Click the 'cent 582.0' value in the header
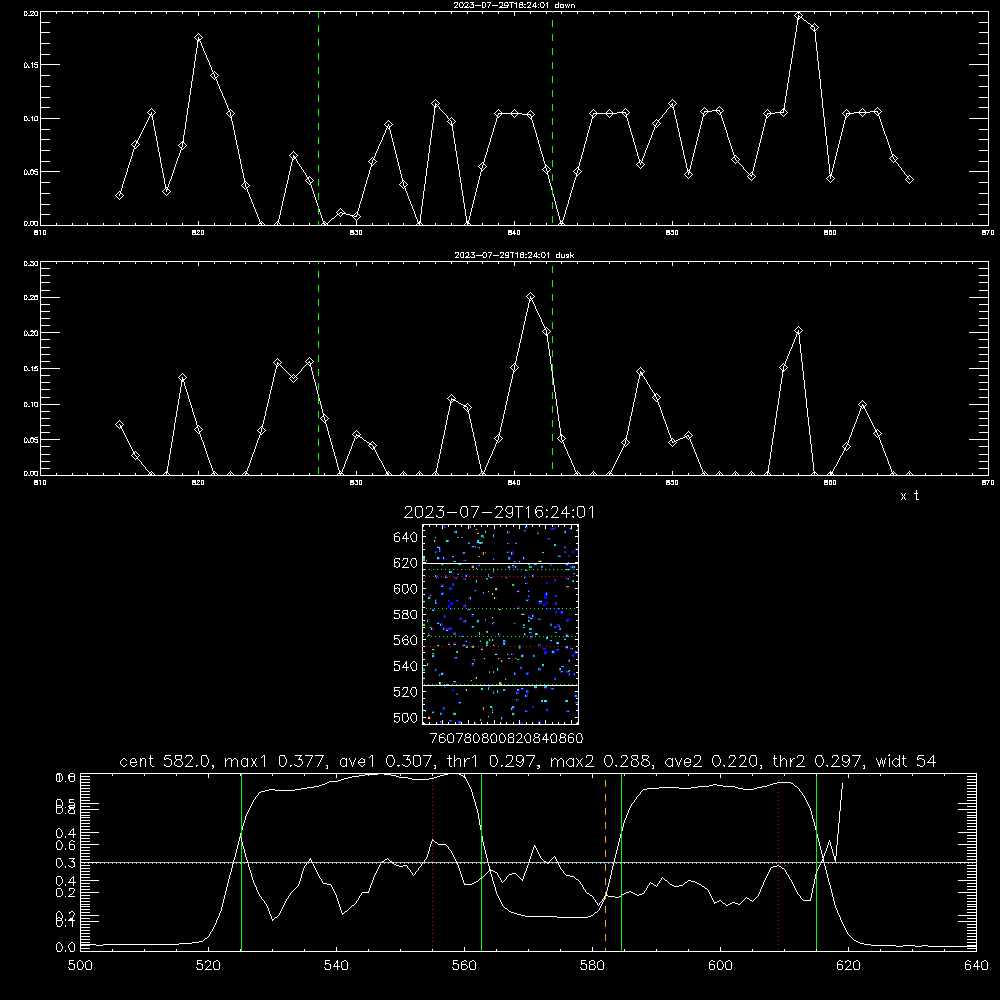Viewport: 1000px width, 1000px height. (x=166, y=761)
